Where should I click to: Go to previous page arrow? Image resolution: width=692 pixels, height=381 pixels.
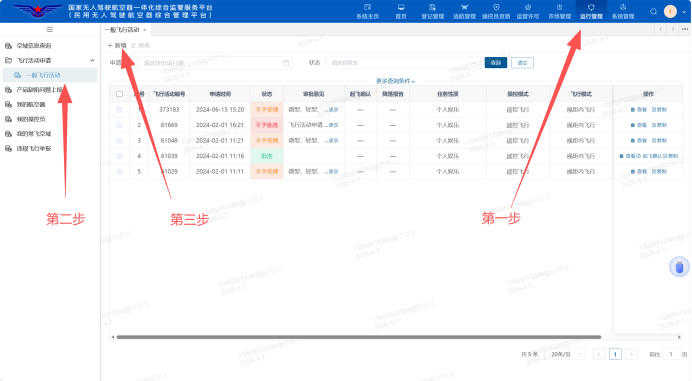pyautogui.click(x=599, y=354)
